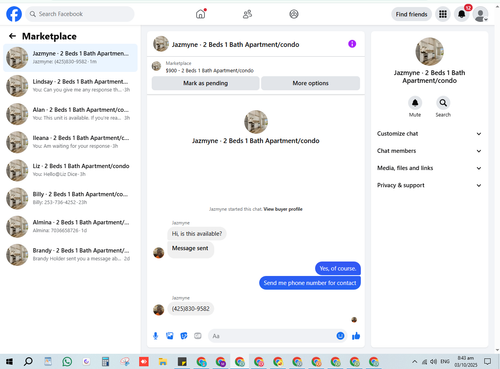Mute this conversation with the bell icon

tap(415, 103)
